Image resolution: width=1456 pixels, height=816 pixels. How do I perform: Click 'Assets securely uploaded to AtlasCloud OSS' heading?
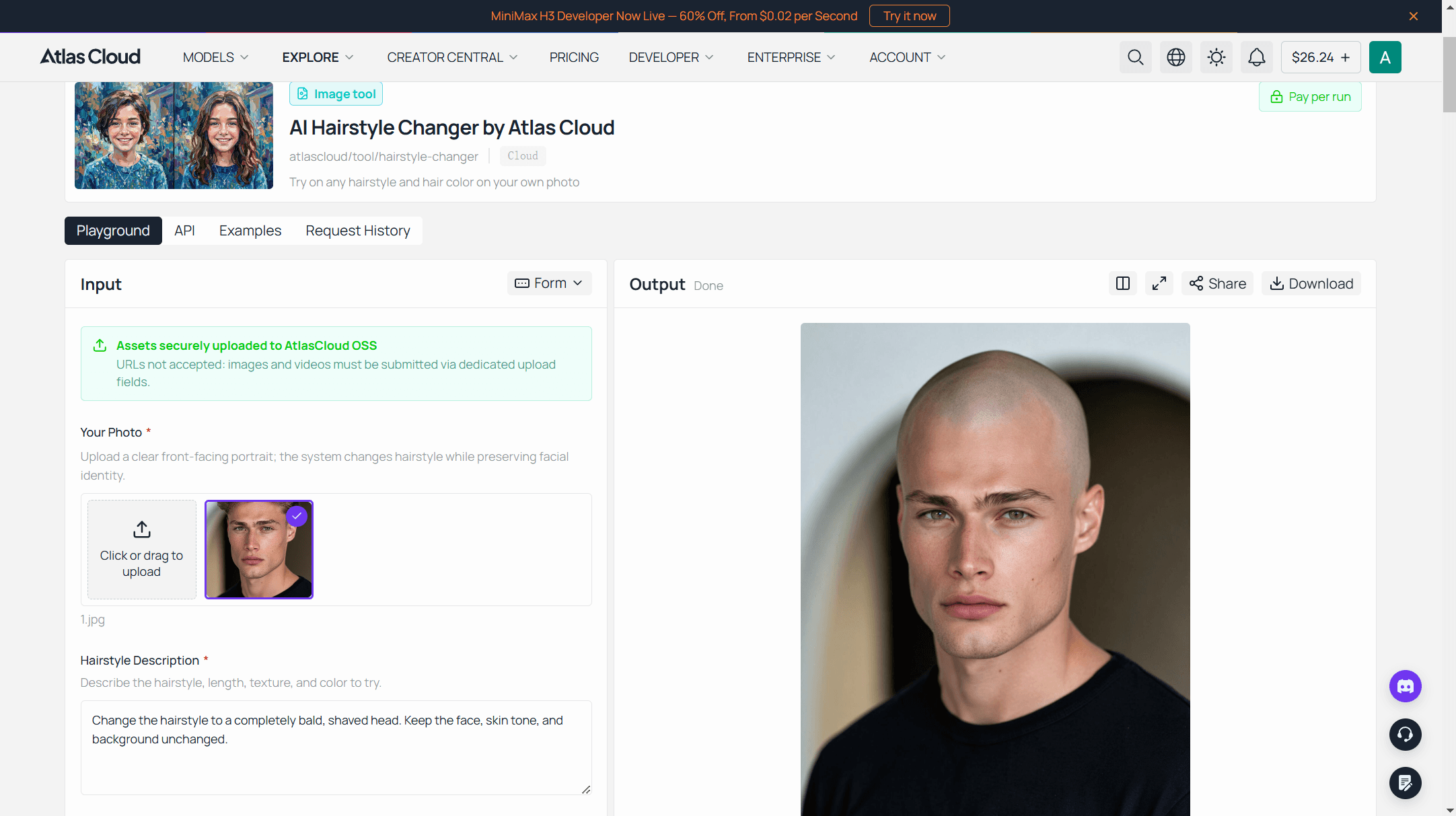tap(246, 345)
